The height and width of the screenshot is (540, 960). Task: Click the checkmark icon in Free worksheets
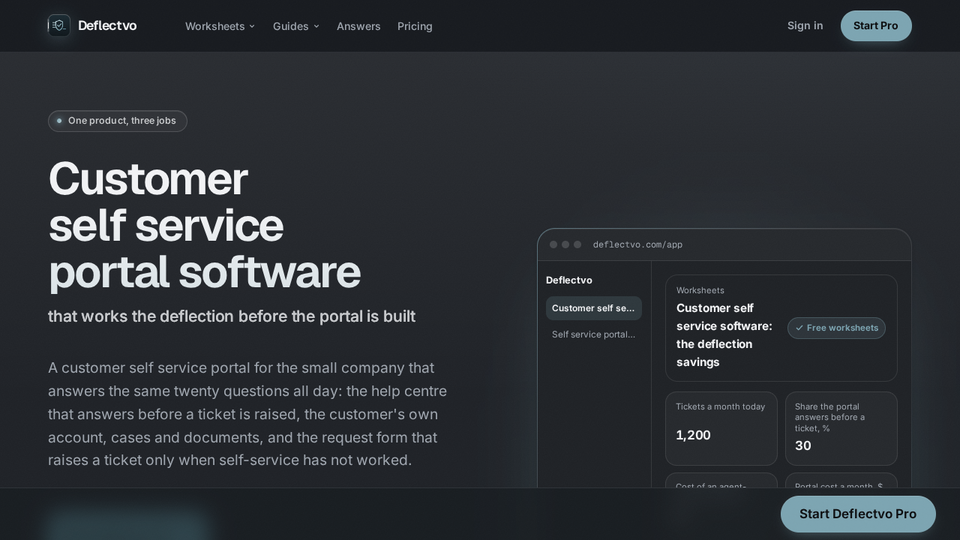(799, 328)
